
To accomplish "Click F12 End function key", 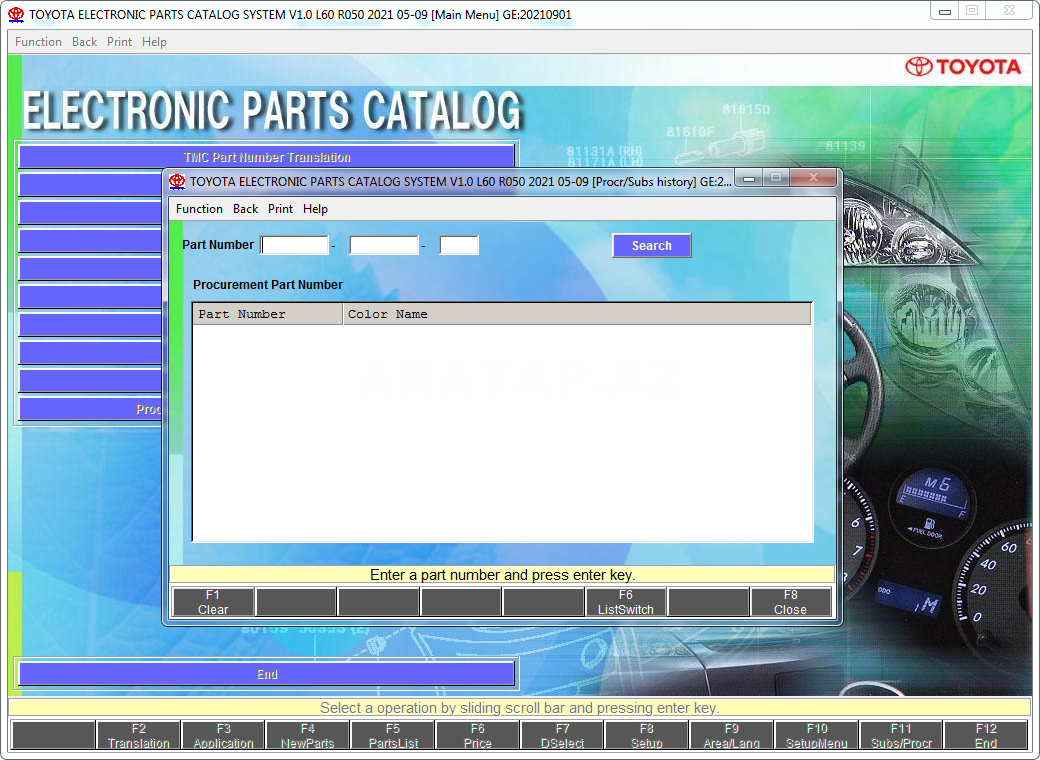I will 986,735.
